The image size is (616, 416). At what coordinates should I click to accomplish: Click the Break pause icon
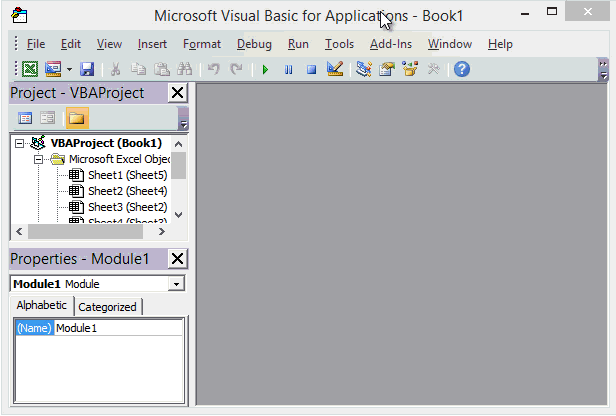288,70
